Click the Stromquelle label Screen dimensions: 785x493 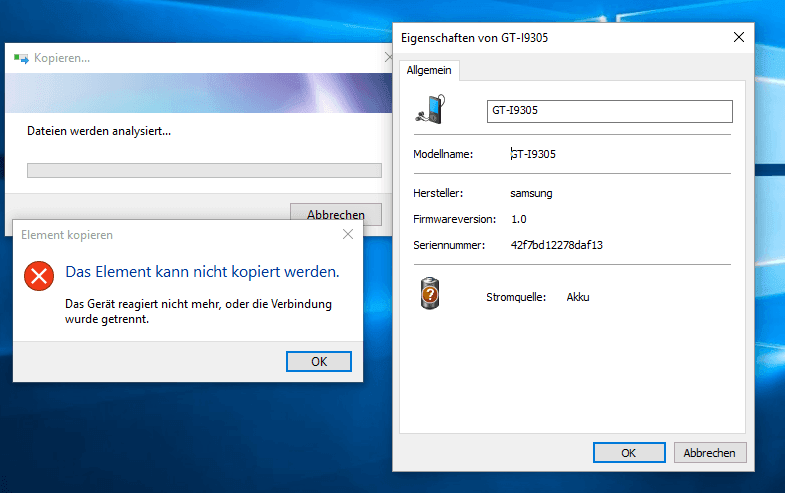pyautogui.click(x=516, y=297)
